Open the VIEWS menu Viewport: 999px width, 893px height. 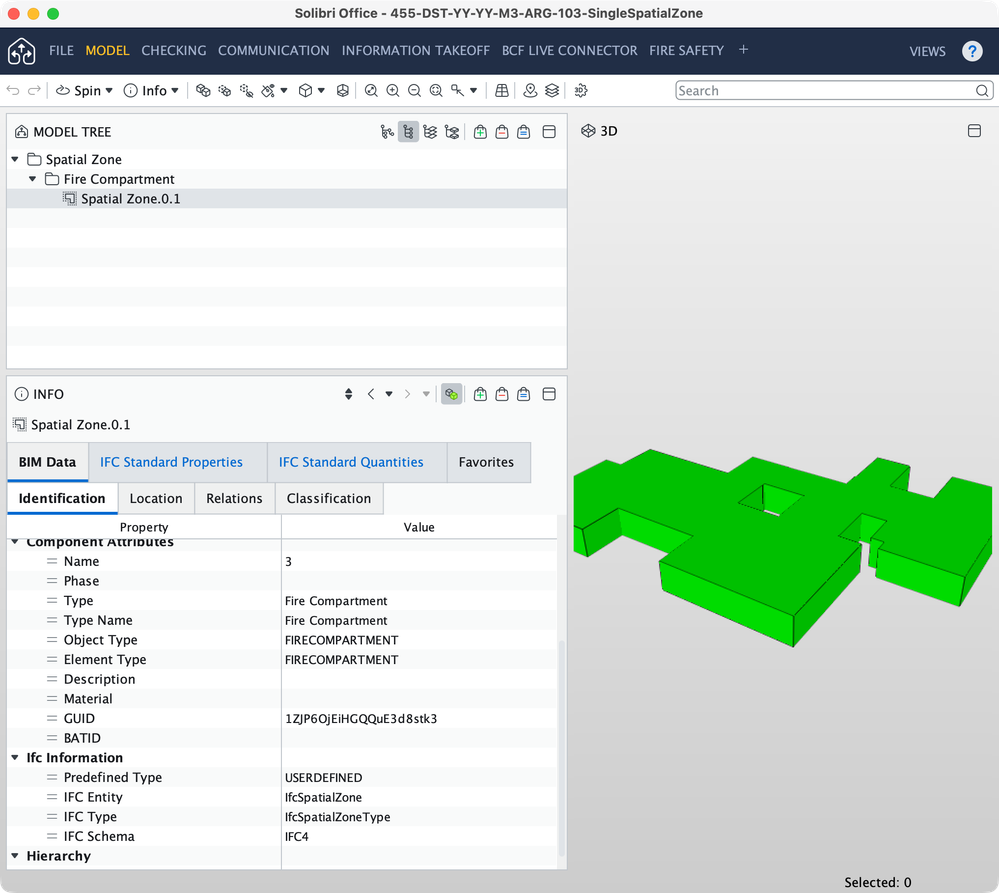[x=927, y=51]
